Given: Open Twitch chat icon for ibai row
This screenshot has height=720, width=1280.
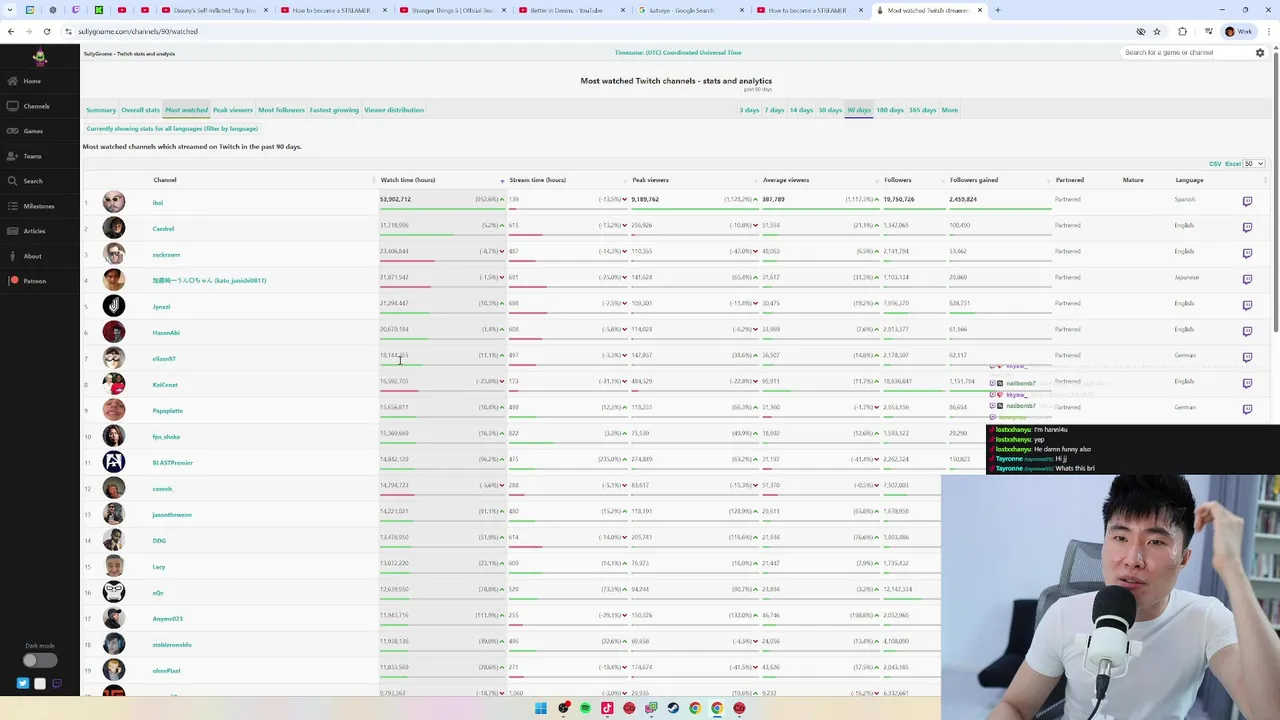Looking at the screenshot, I should click(x=1247, y=201).
